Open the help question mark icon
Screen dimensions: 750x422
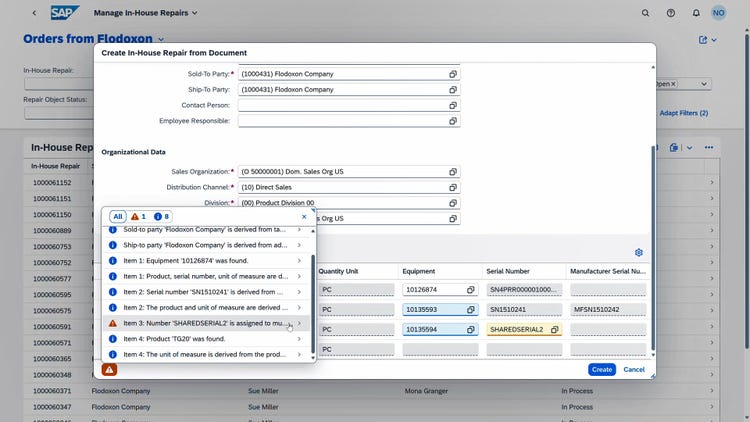point(671,13)
